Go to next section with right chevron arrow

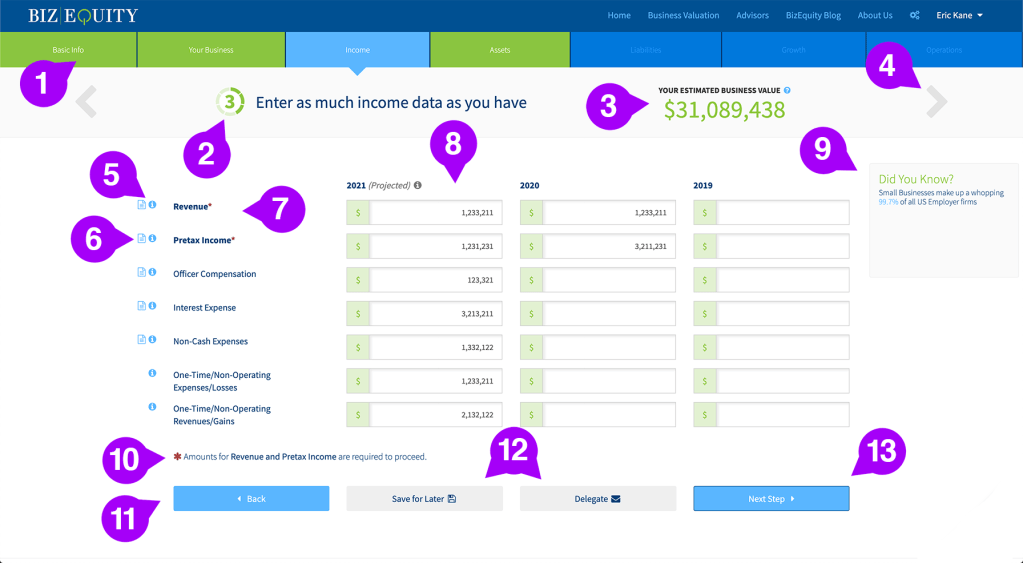pos(937,102)
